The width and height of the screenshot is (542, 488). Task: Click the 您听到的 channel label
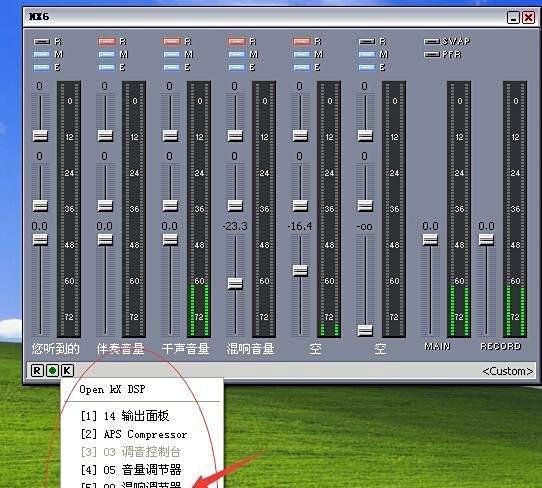(x=56, y=349)
